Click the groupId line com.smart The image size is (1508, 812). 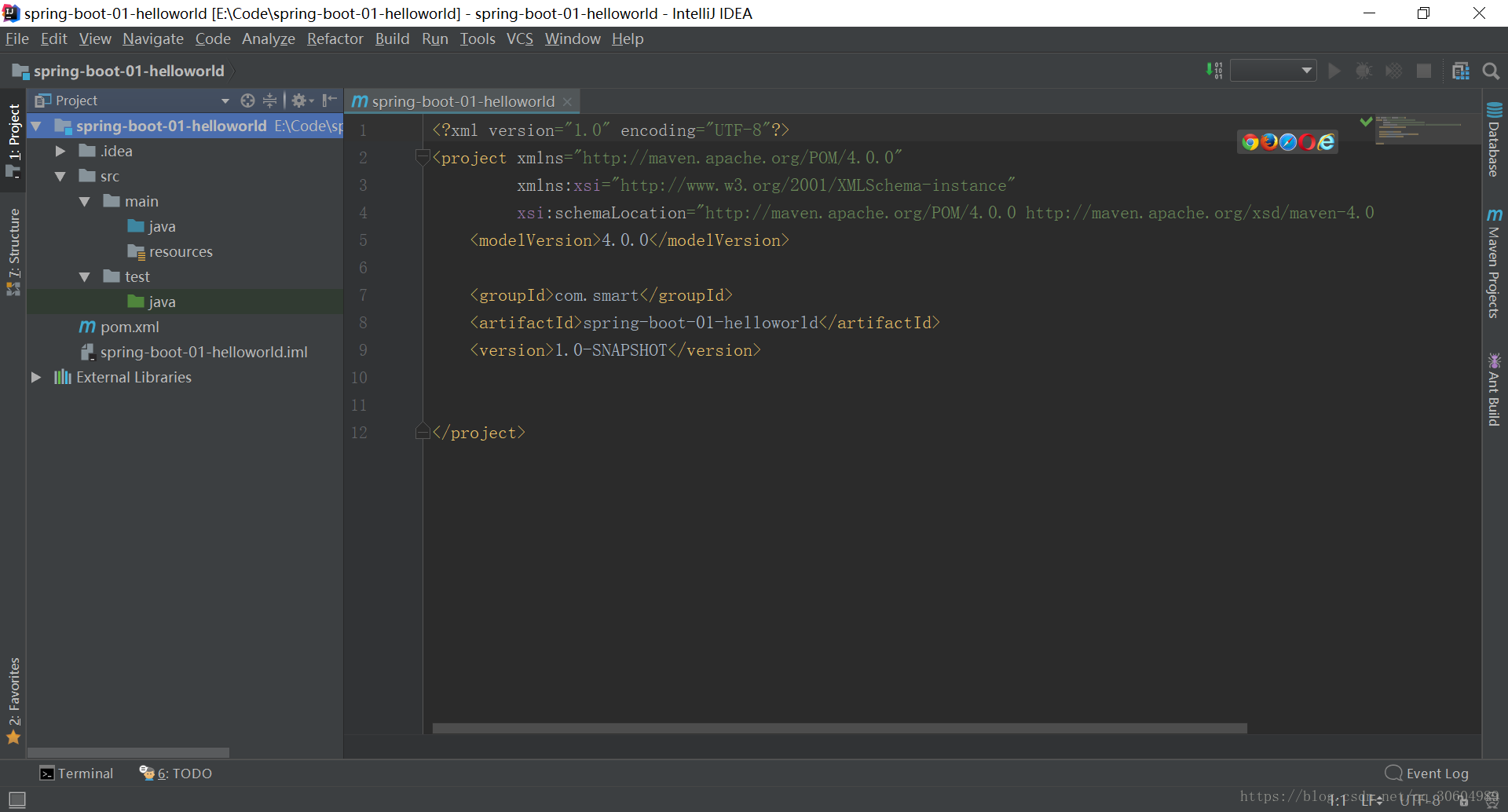601,295
